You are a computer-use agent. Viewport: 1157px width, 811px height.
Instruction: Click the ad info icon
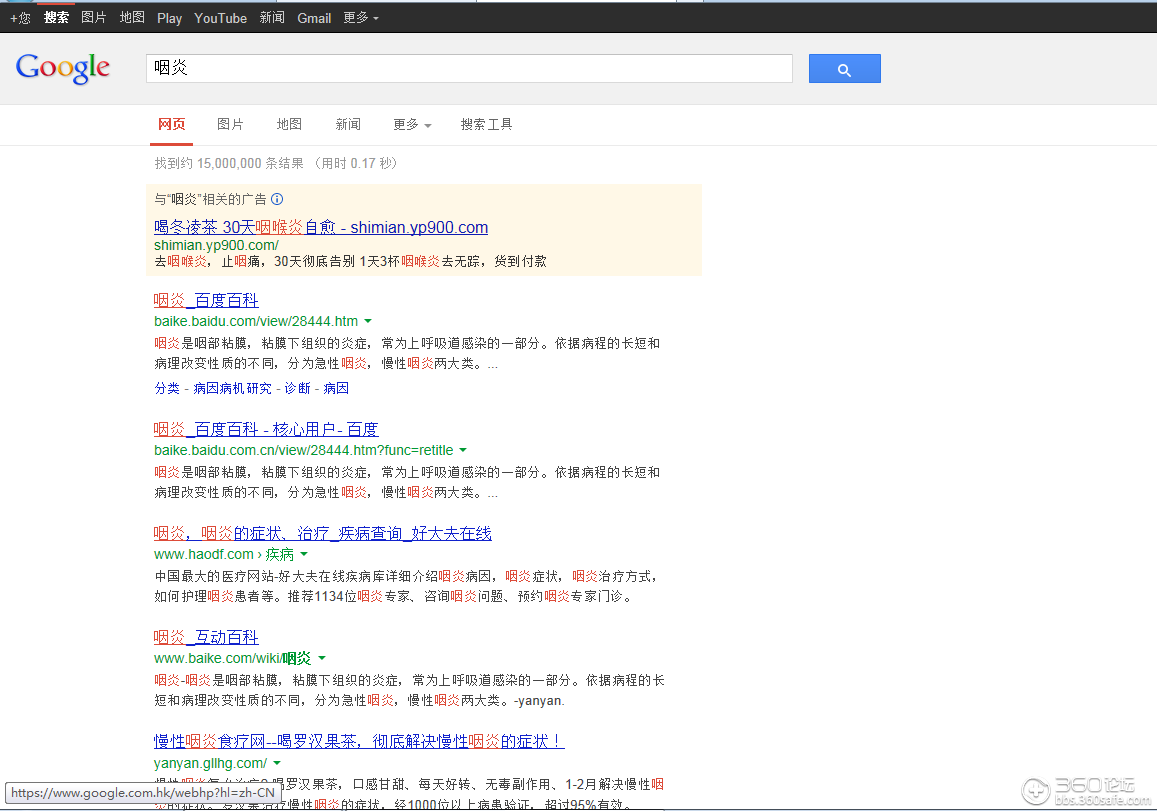click(277, 199)
